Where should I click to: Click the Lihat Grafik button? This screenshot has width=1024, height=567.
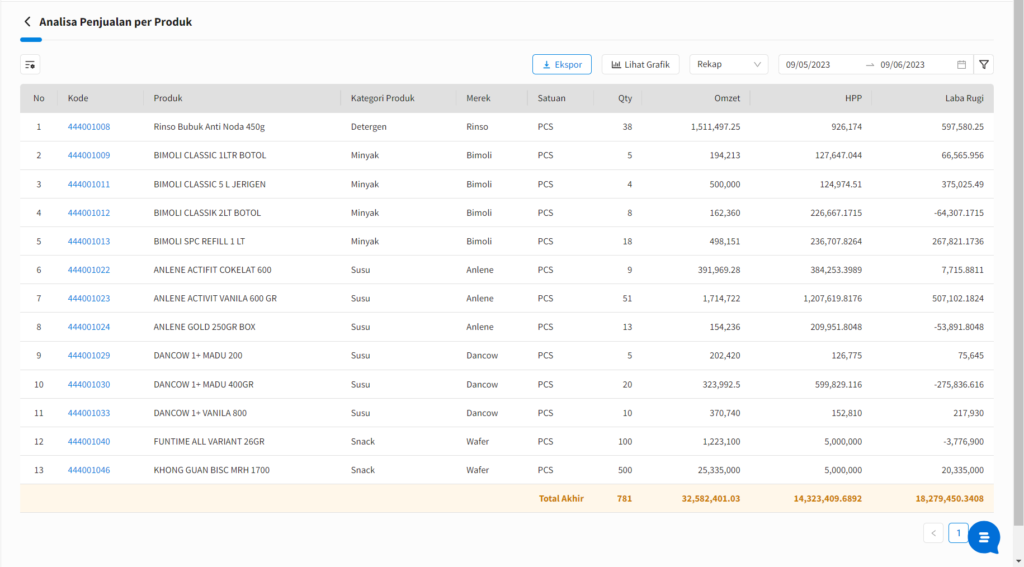pos(640,64)
